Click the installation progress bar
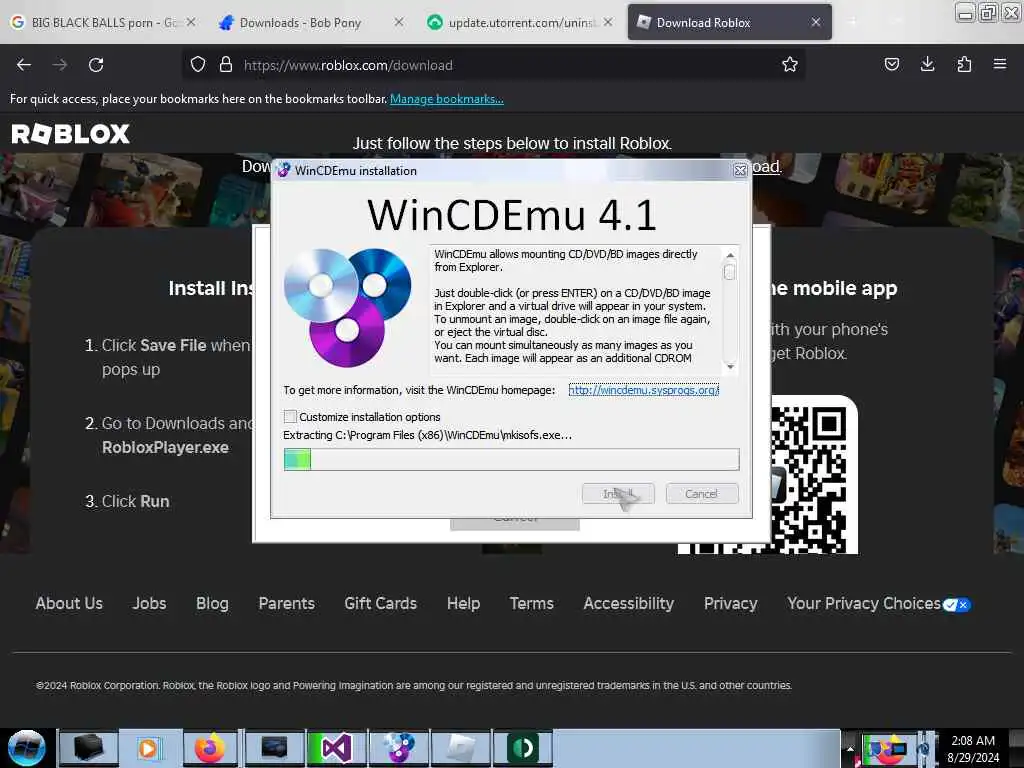Image resolution: width=1024 pixels, height=768 pixels. pos(511,460)
